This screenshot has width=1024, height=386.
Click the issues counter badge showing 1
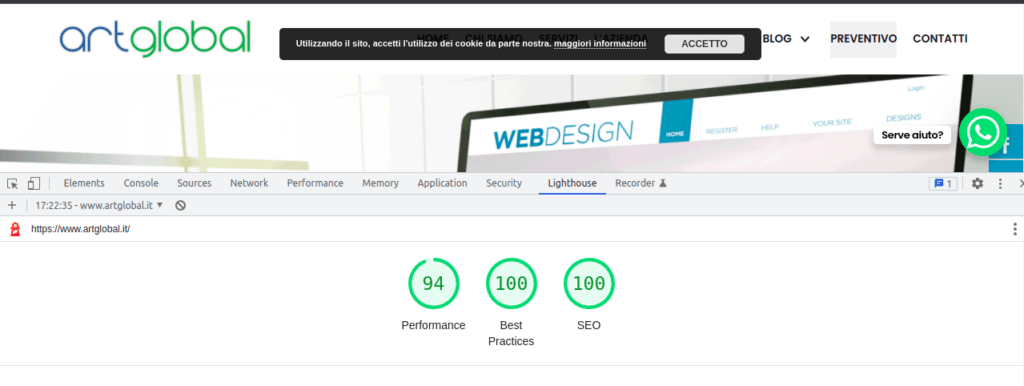pos(943,184)
